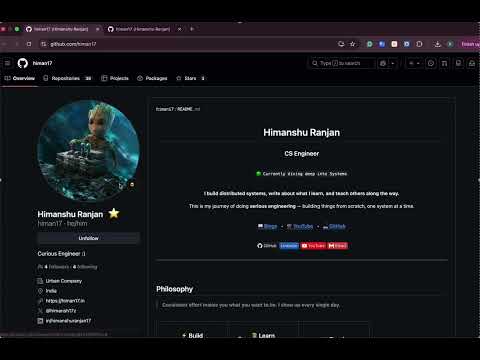The image size is (480, 360).
Task: Open the white square extension icon
Action: tap(394, 44)
